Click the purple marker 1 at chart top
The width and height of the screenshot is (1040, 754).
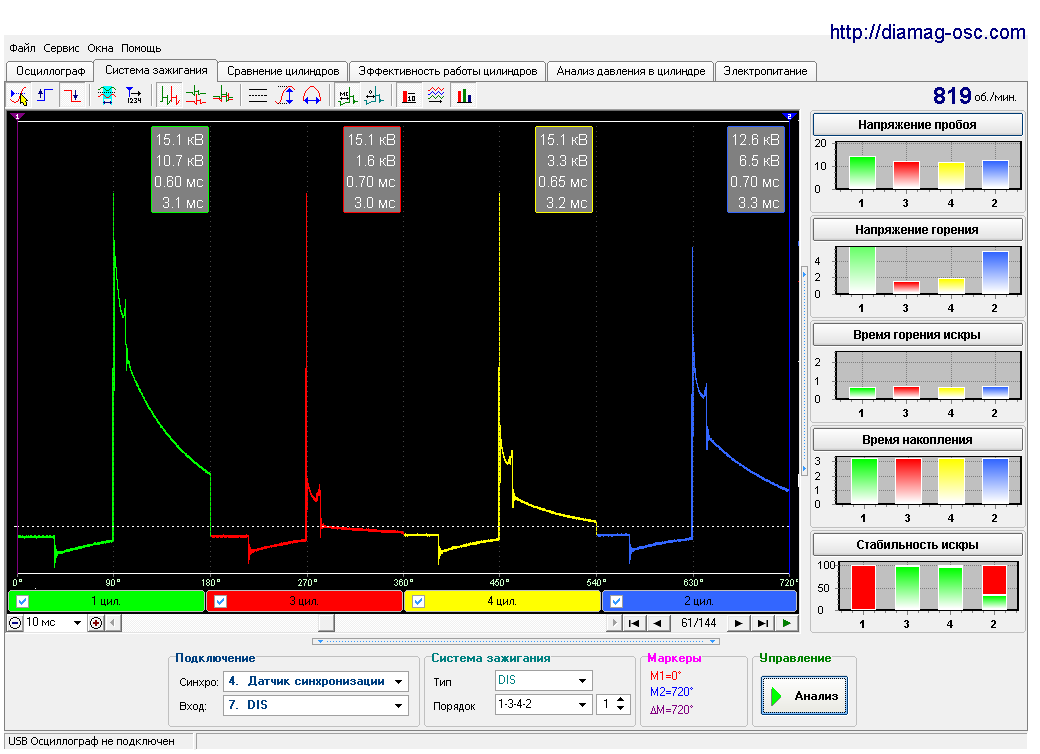click(x=18, y=117)
